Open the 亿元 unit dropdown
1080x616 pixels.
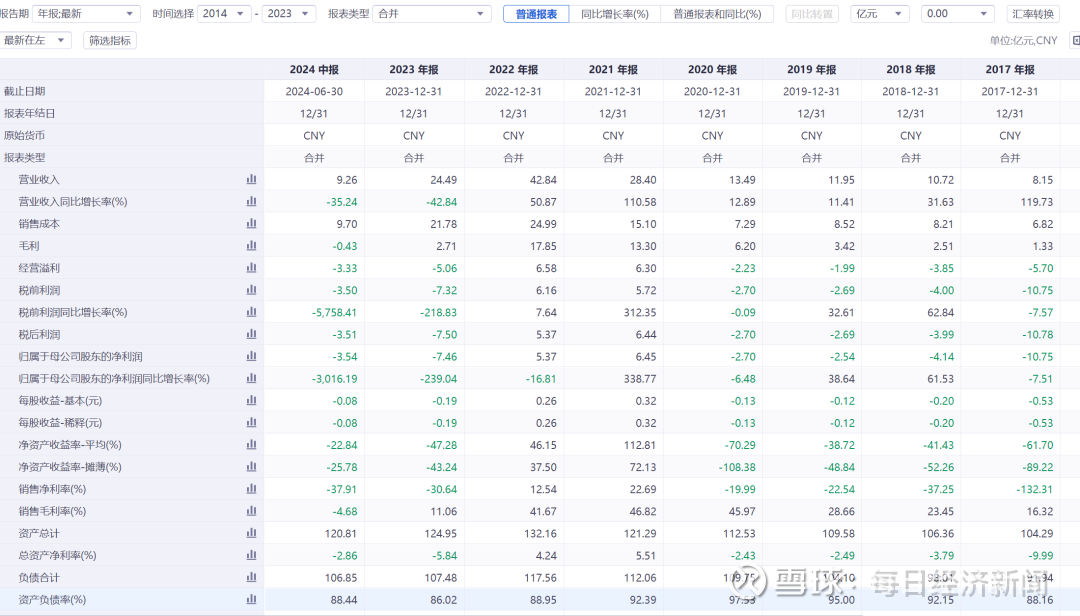[x=879, y=14]
